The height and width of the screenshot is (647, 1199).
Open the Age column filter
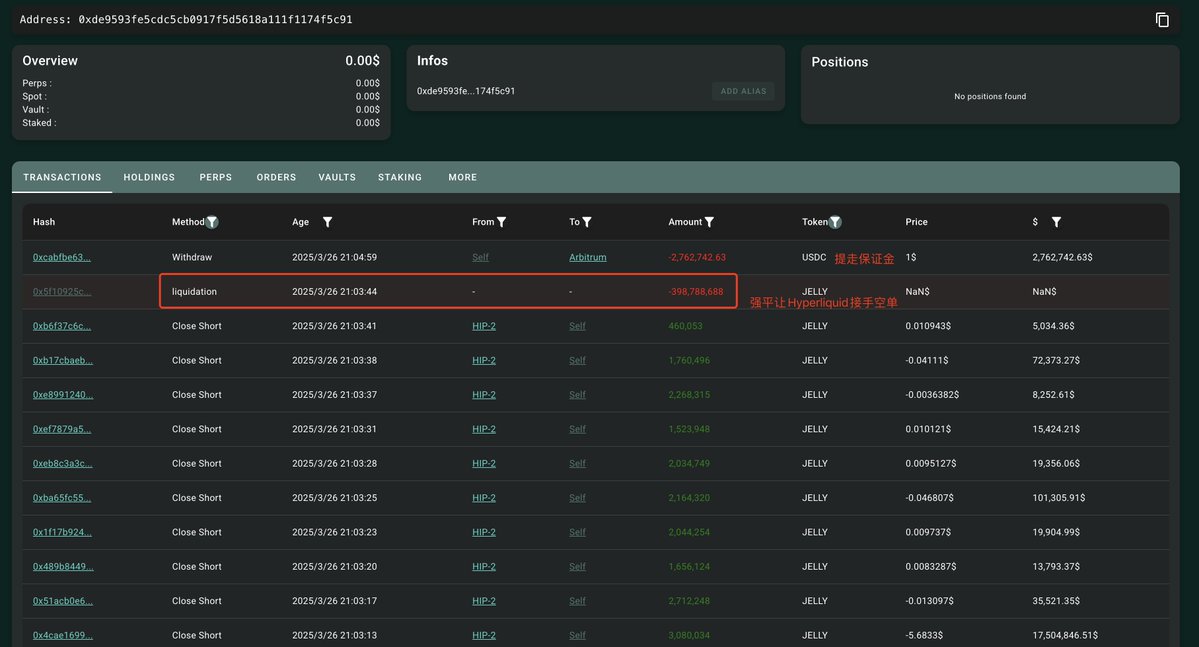point(327,222)
